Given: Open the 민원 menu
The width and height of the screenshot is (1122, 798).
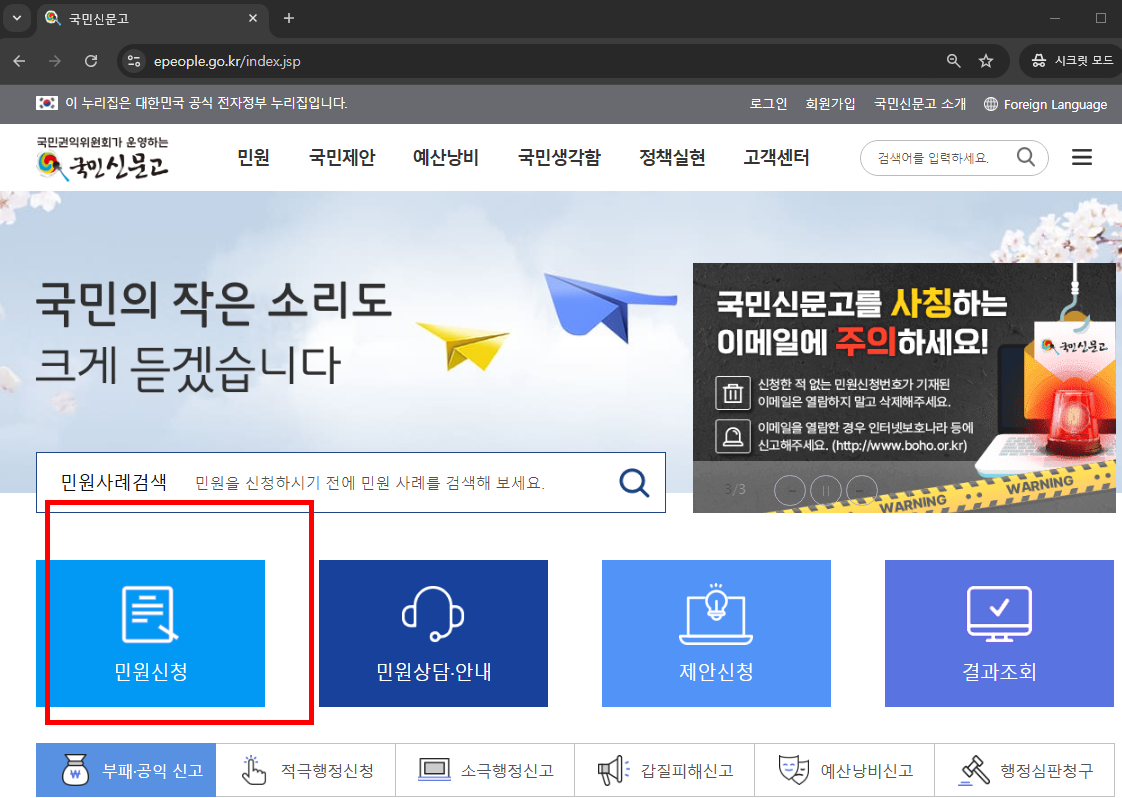Looking at the screenshot, I should pyautogui.click(x=253, y=157).
